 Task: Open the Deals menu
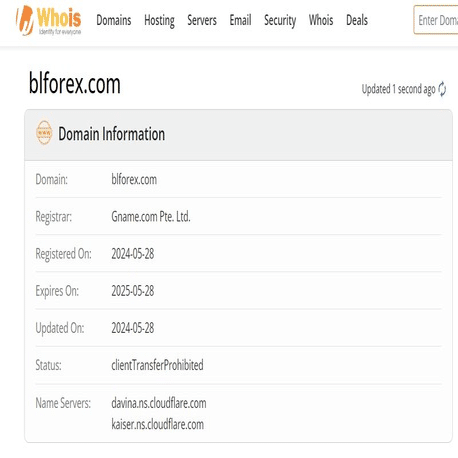coord(357,20)
